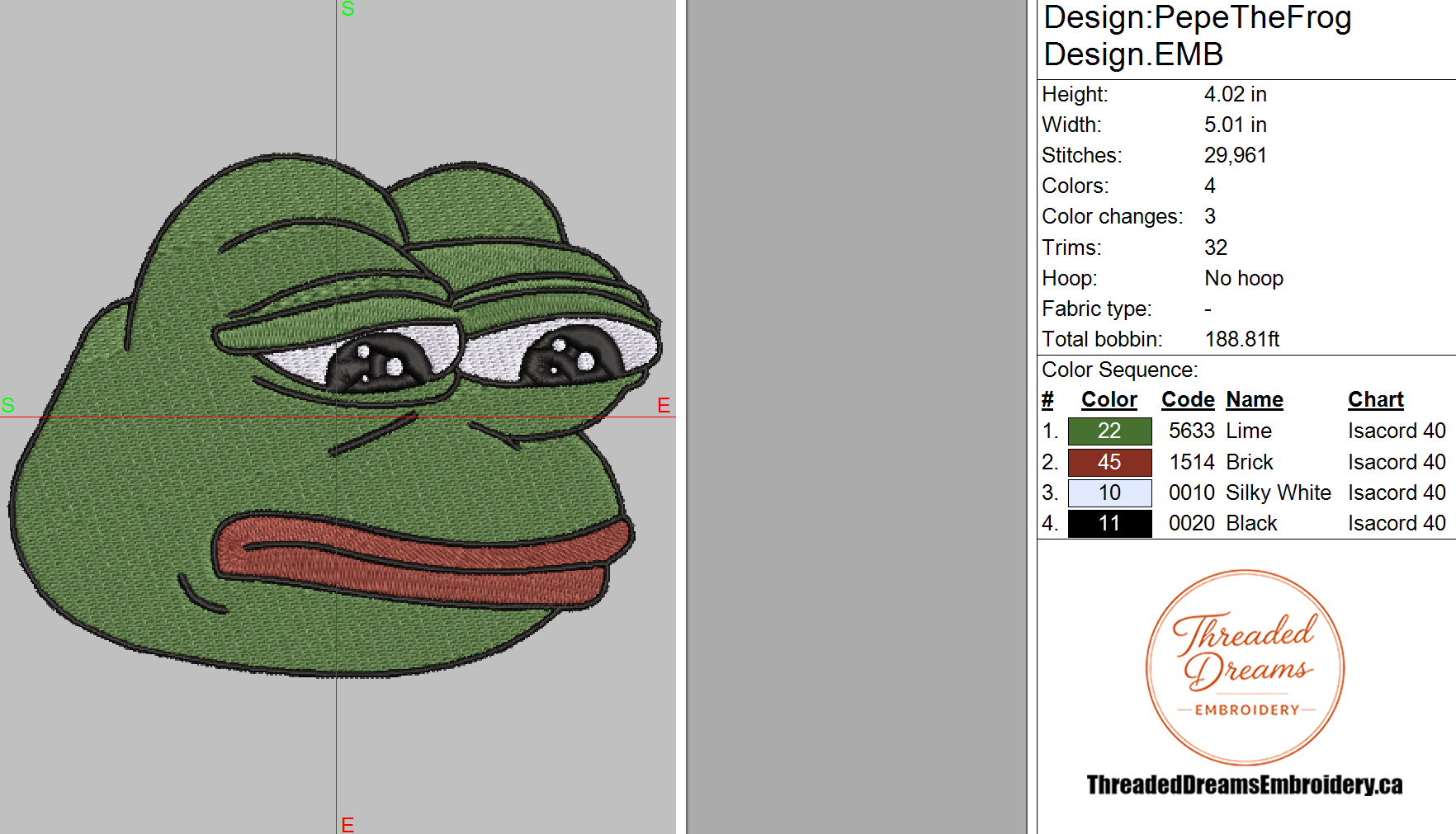Screen dimensions: 1456x834
Task: Click the Pepe frog embroidery preview image
Action: click(337, 415)
